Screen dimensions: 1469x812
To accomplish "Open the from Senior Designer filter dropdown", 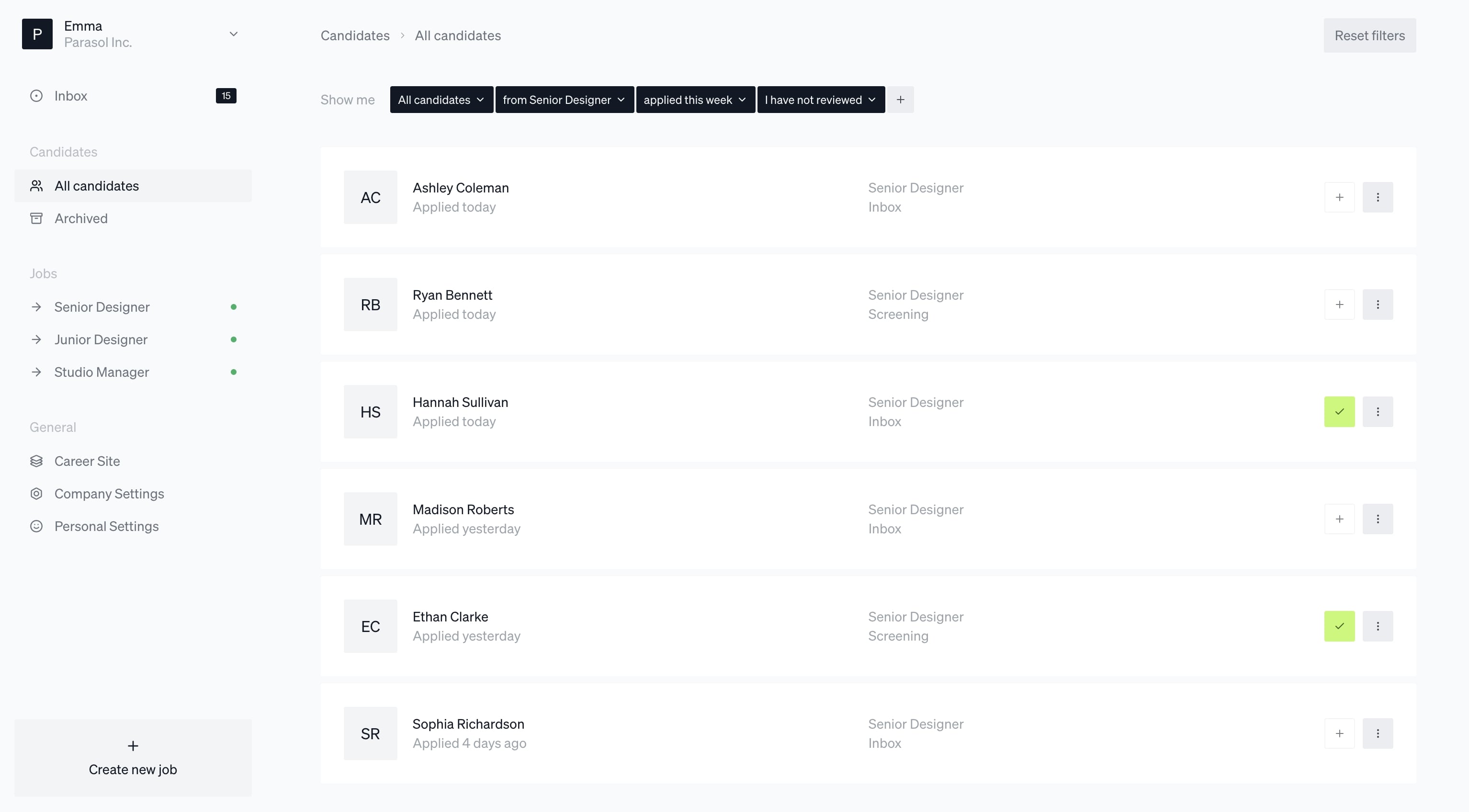I will pos(565,100).
